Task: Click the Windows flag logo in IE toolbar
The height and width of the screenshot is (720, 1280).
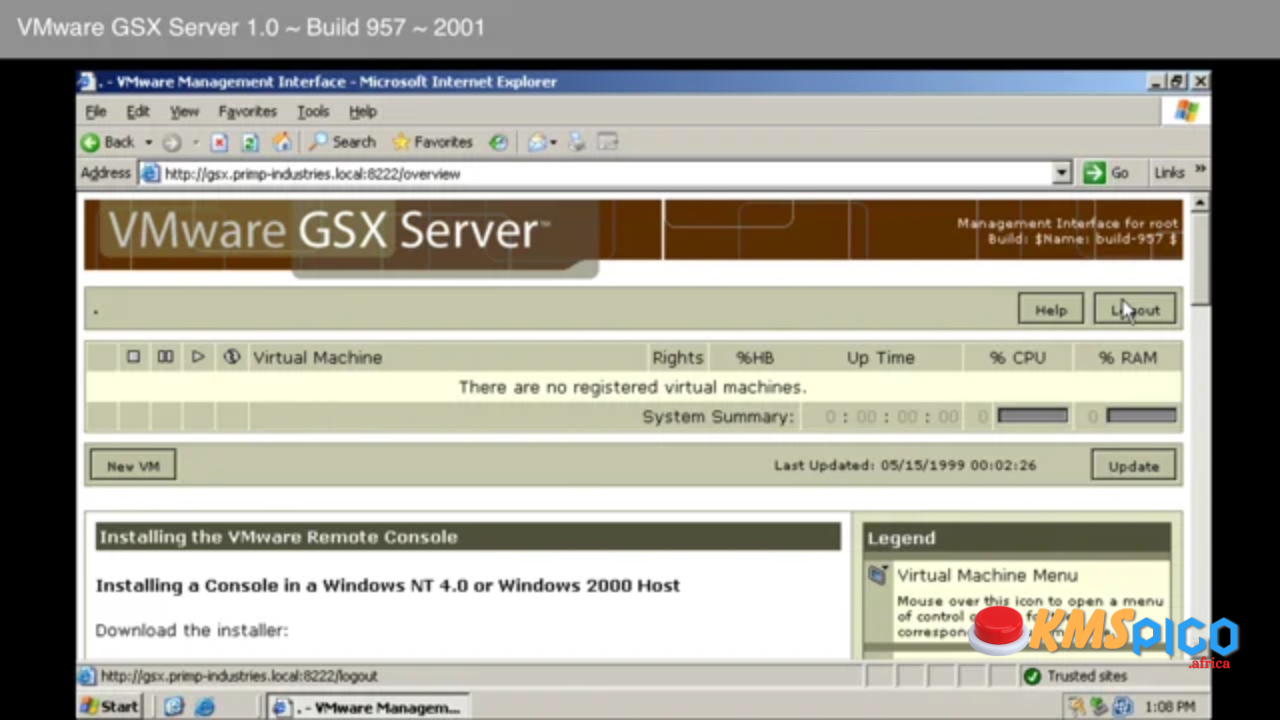Action: coord(1186,111)
